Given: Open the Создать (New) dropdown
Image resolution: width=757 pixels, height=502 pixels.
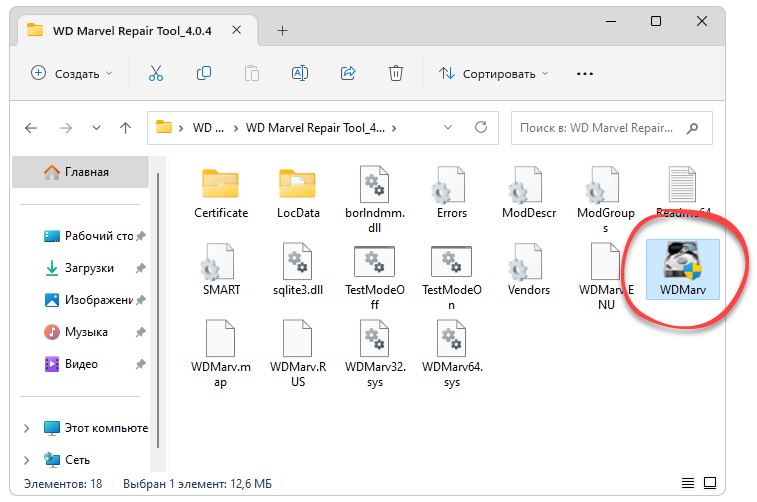Looking at the screenshot, I should coord(71,73).
